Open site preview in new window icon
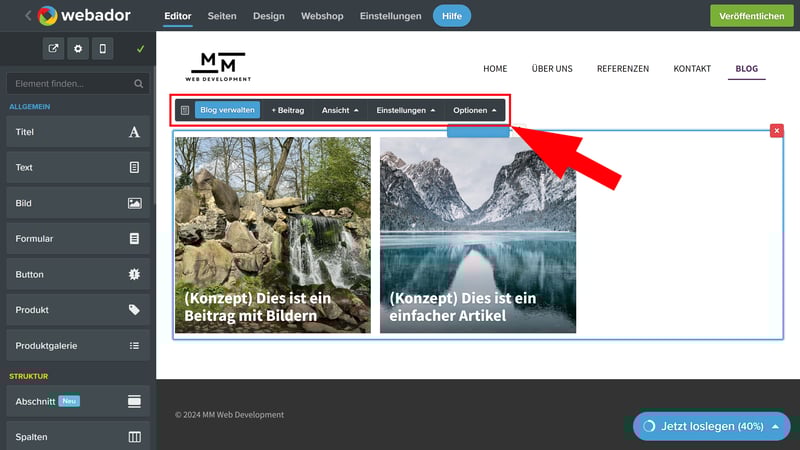 (x=54, y=48)
